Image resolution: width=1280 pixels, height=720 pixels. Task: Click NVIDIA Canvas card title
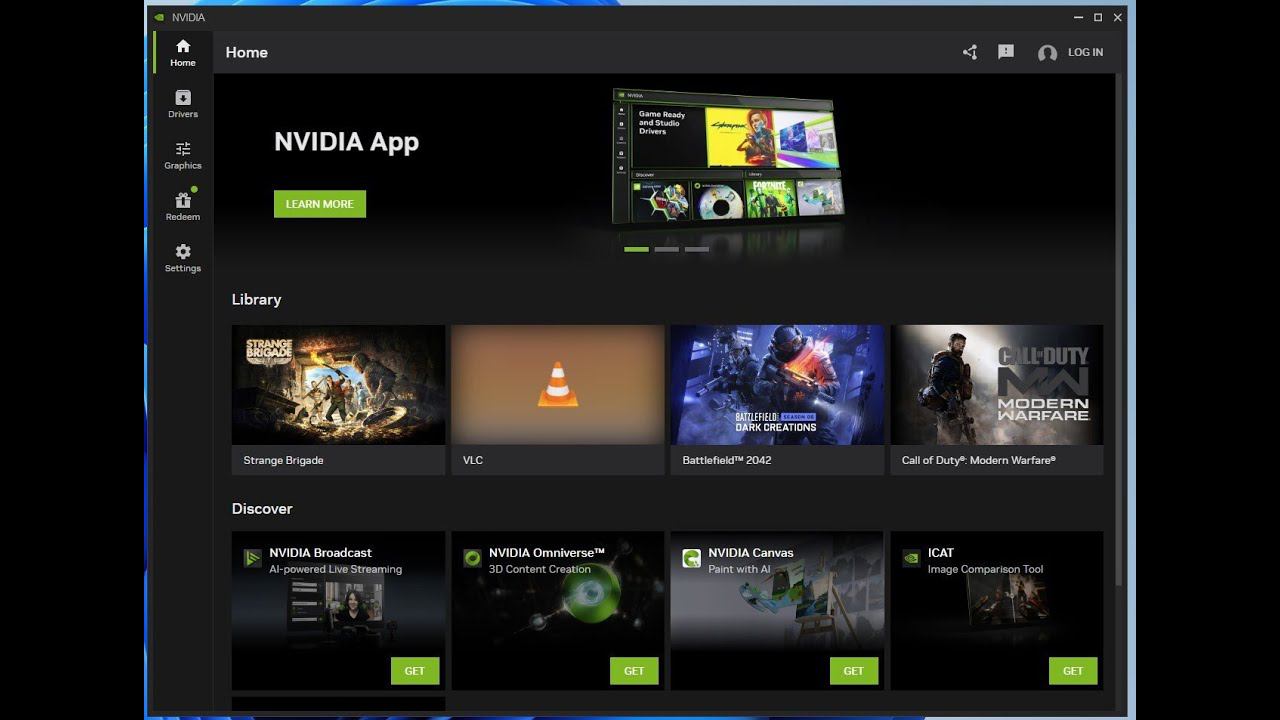point(751,552)
